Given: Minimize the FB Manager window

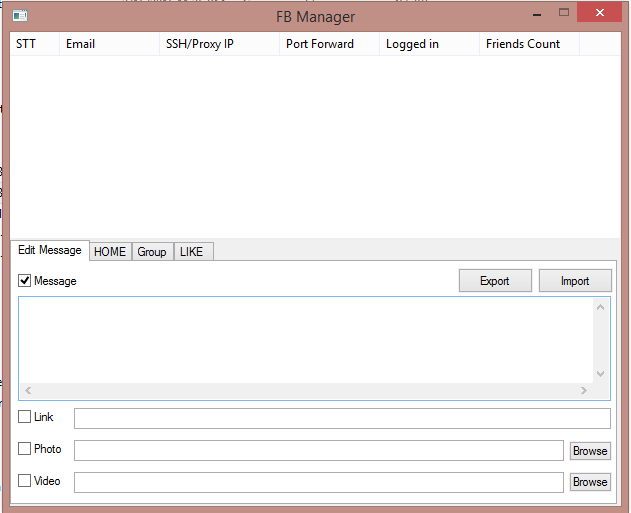Looking at the screenshot, I should tap(537, 14).
